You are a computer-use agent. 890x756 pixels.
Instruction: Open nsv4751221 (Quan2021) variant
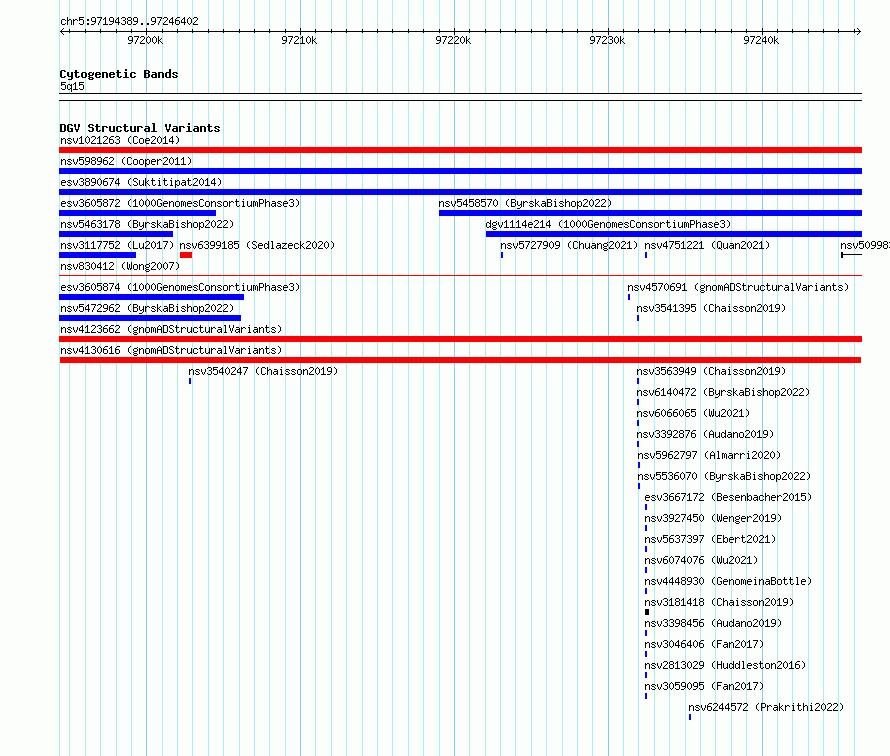707,245
